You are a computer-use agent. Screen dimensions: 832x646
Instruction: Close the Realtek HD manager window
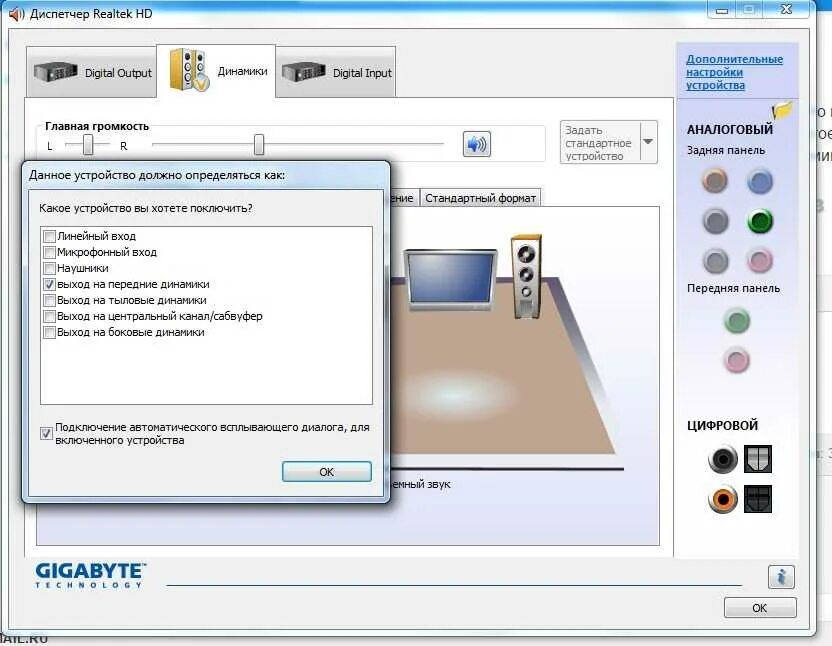point(786,10)
